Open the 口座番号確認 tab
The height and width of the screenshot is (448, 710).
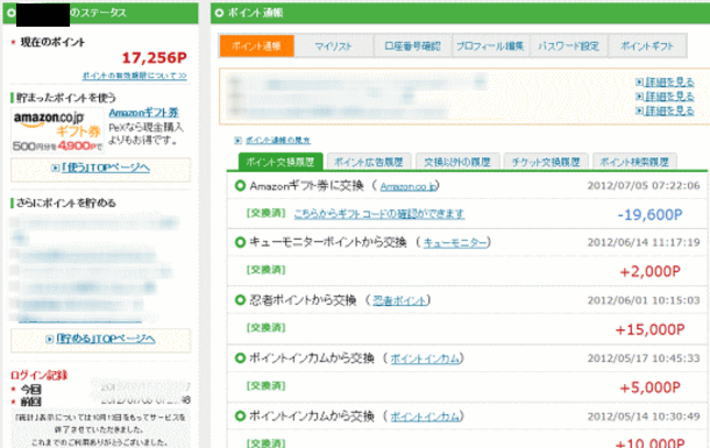[413, 46]
